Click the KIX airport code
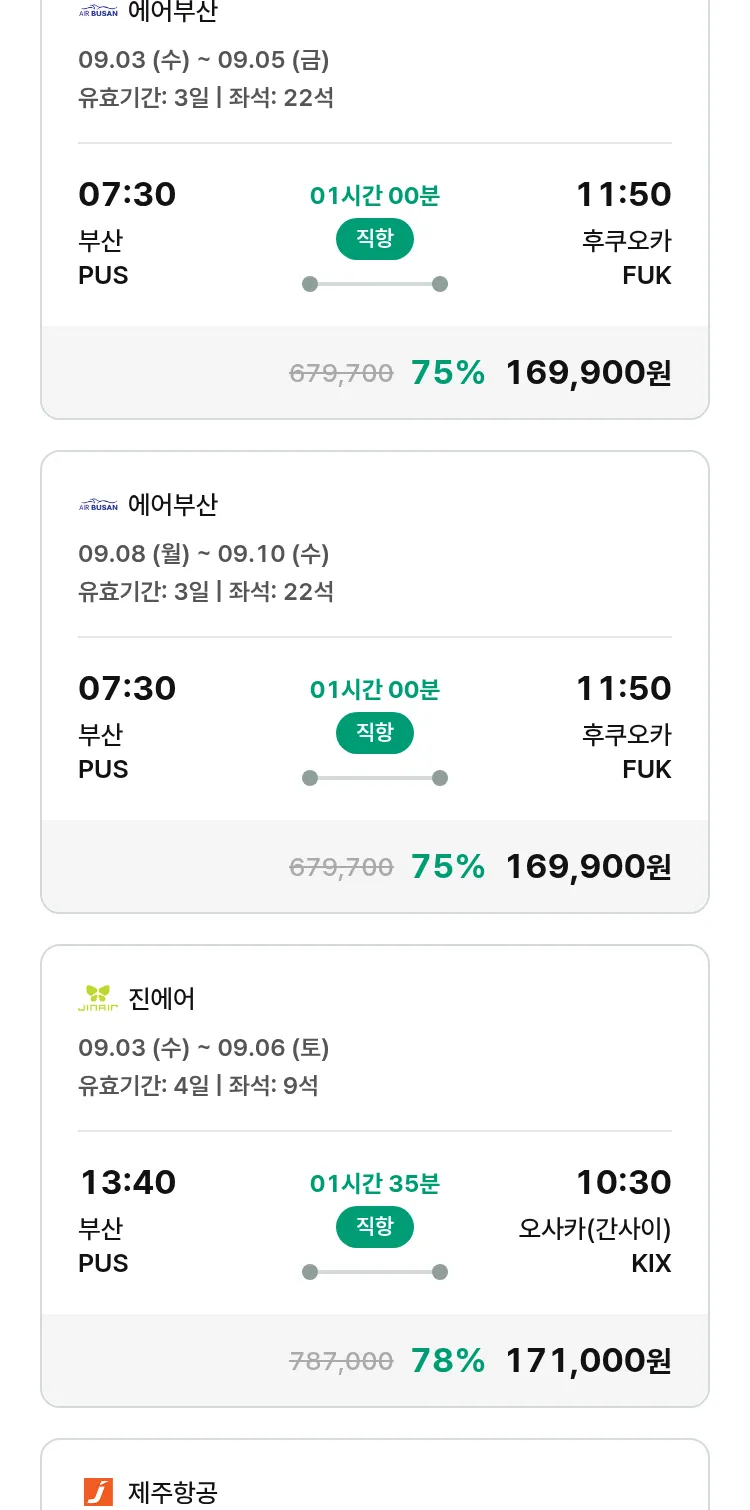The image size is (750, 1510). tap(651, 1264)
